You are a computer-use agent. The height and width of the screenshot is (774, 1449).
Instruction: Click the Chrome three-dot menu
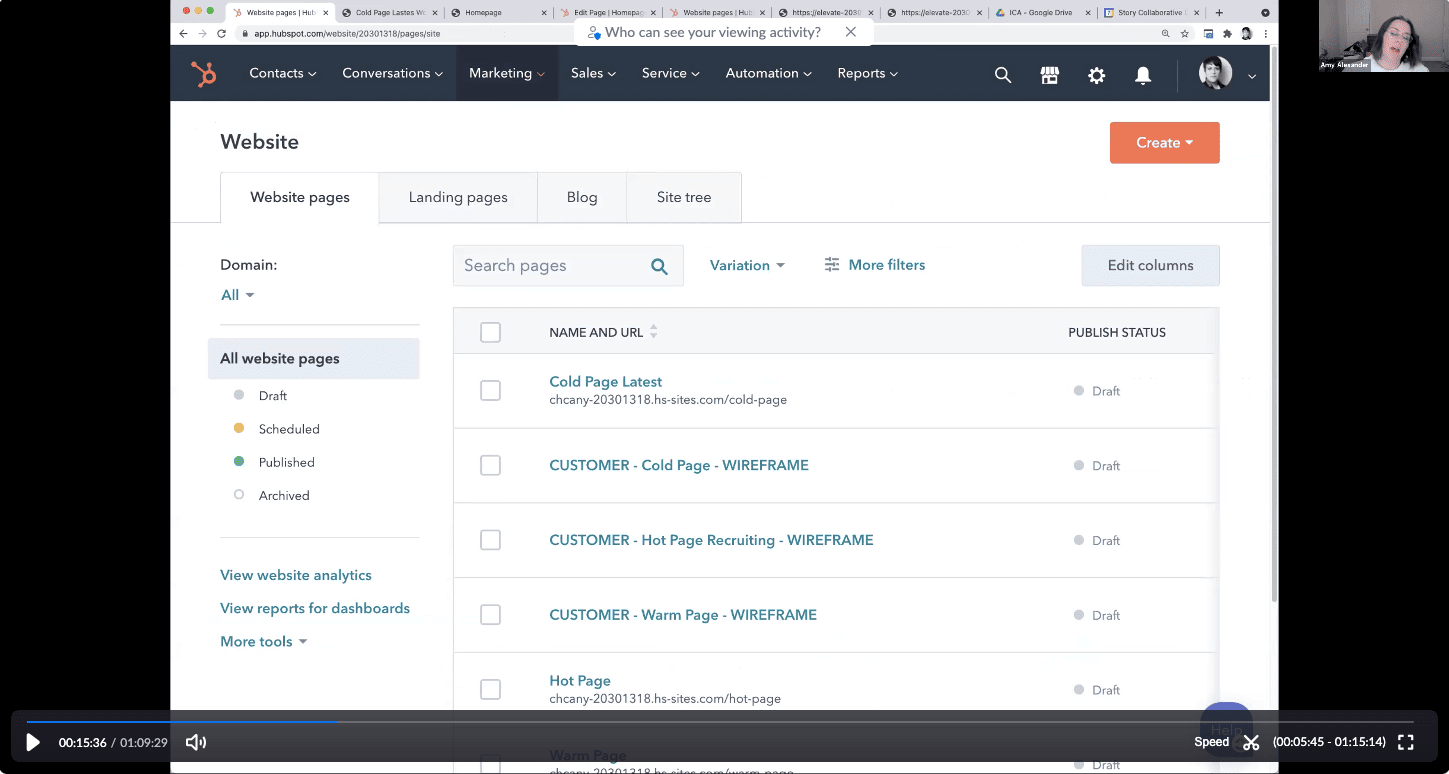(1265, 33)
